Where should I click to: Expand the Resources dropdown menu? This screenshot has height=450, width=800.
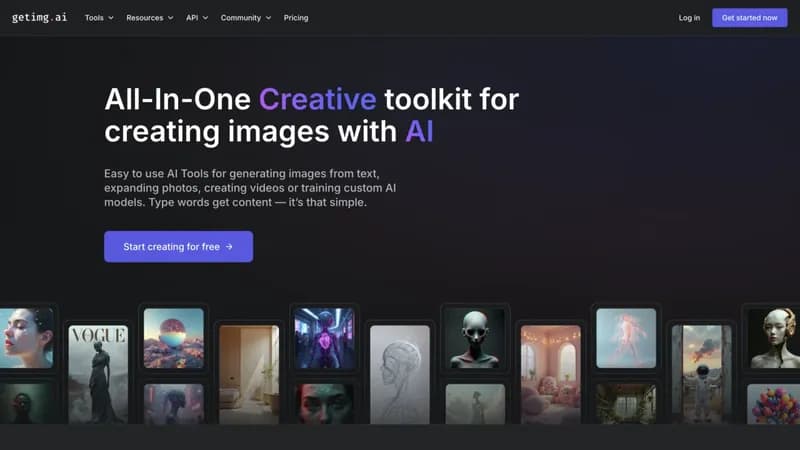[x=149, y=18]
